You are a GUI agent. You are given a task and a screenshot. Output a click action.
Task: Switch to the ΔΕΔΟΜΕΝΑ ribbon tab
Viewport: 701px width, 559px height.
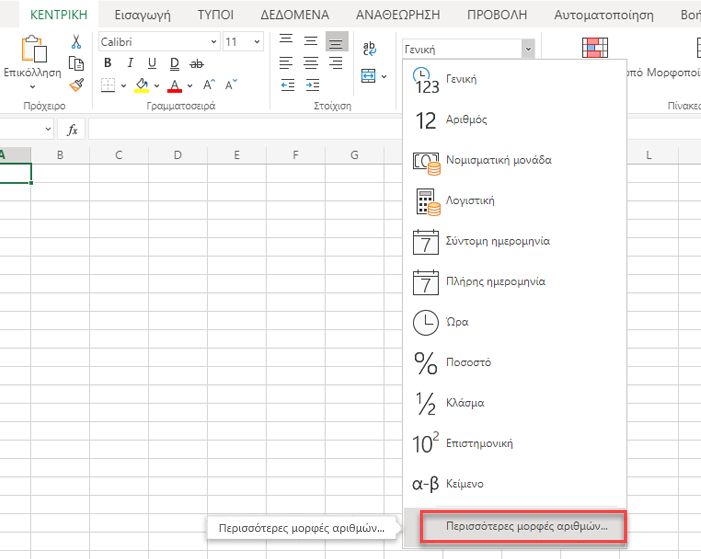[x=295, y=15]
